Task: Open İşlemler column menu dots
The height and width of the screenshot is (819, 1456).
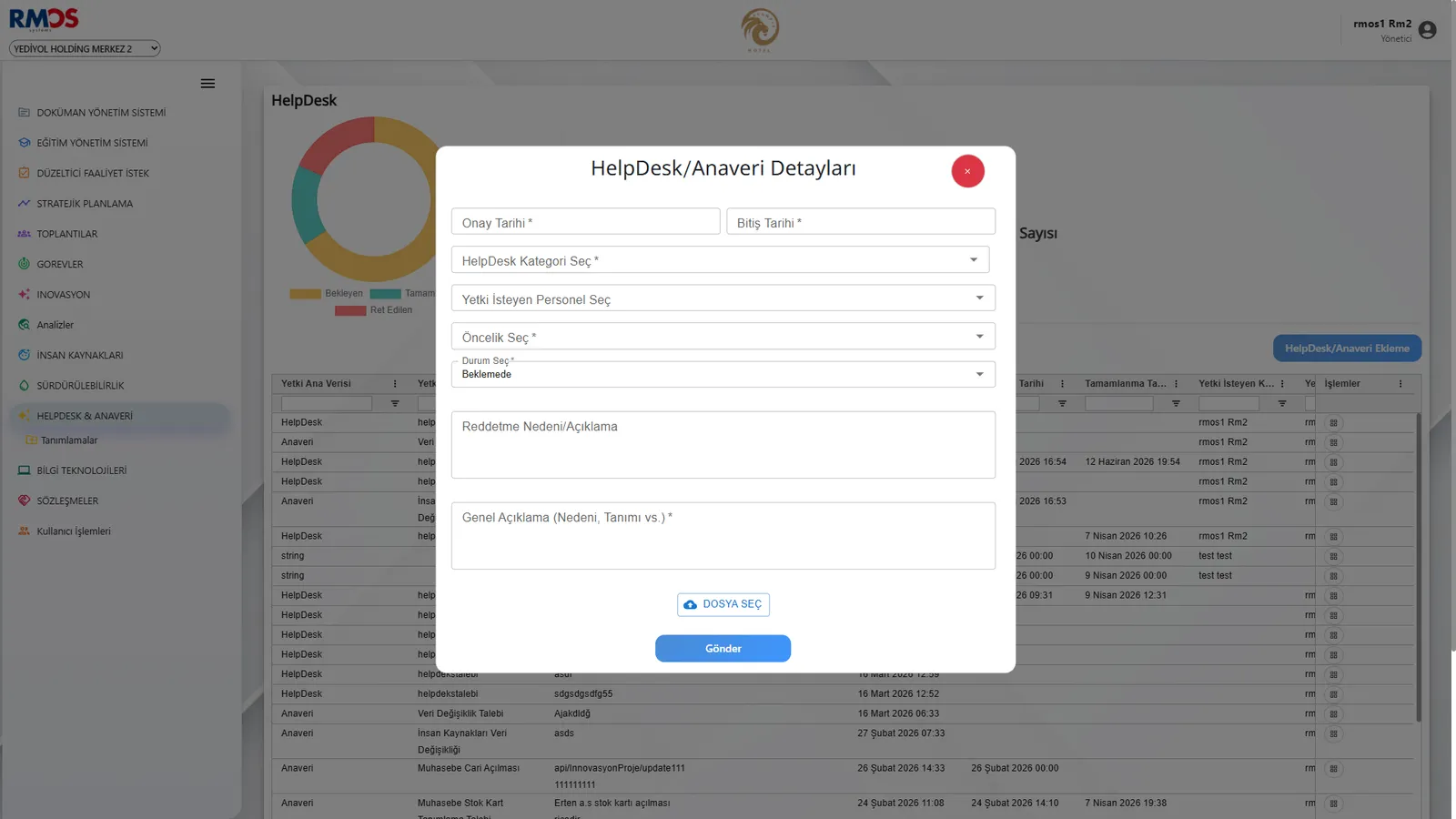Action: [1400, 384]
